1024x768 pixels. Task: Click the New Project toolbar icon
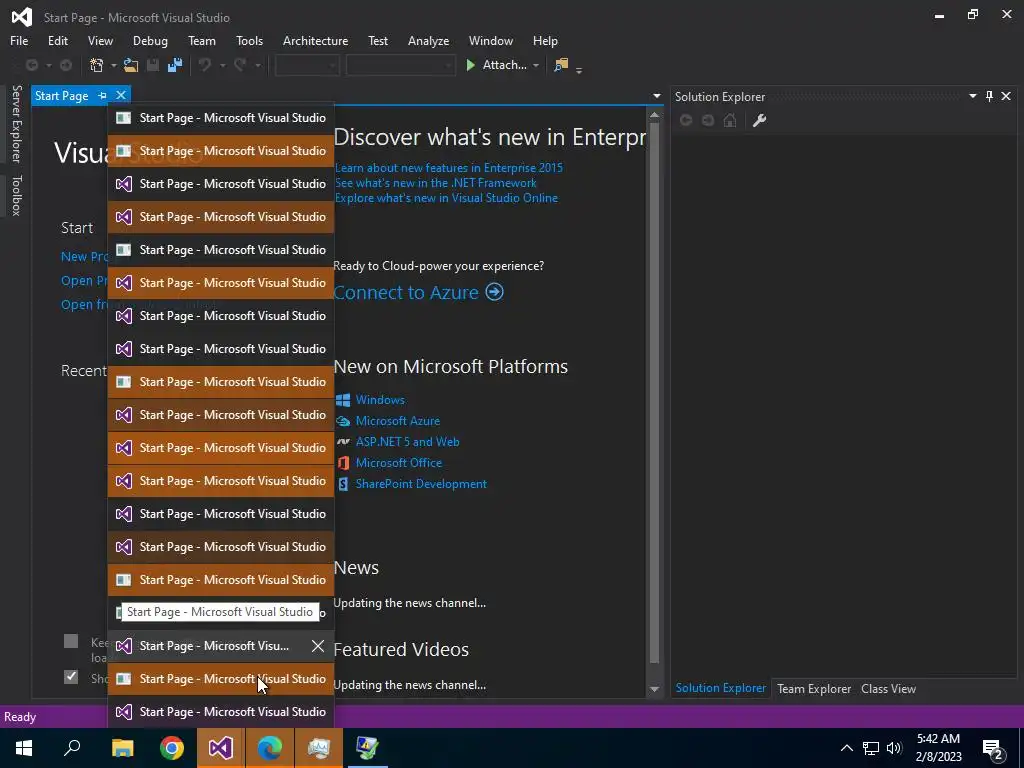97,65
